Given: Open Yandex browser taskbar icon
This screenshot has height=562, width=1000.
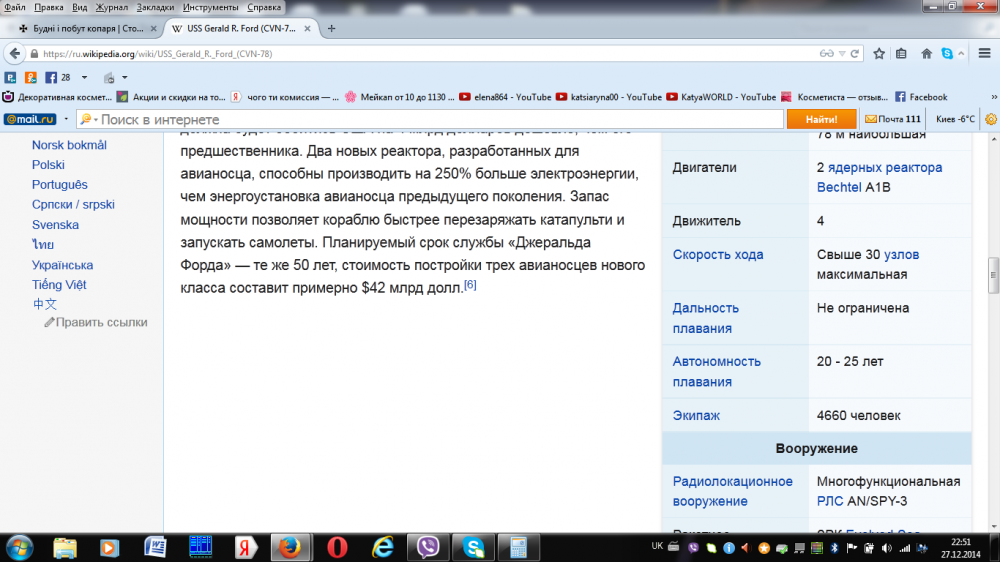Looking at the screenshot, I should (246, 547).
